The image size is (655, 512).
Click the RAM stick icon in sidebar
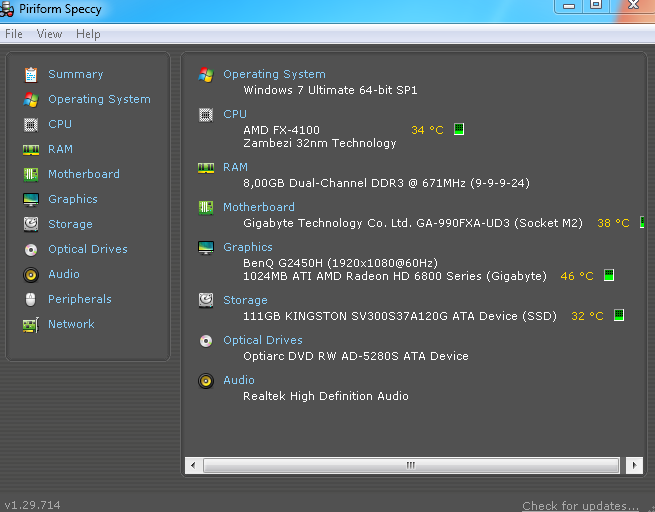(31, 150)
